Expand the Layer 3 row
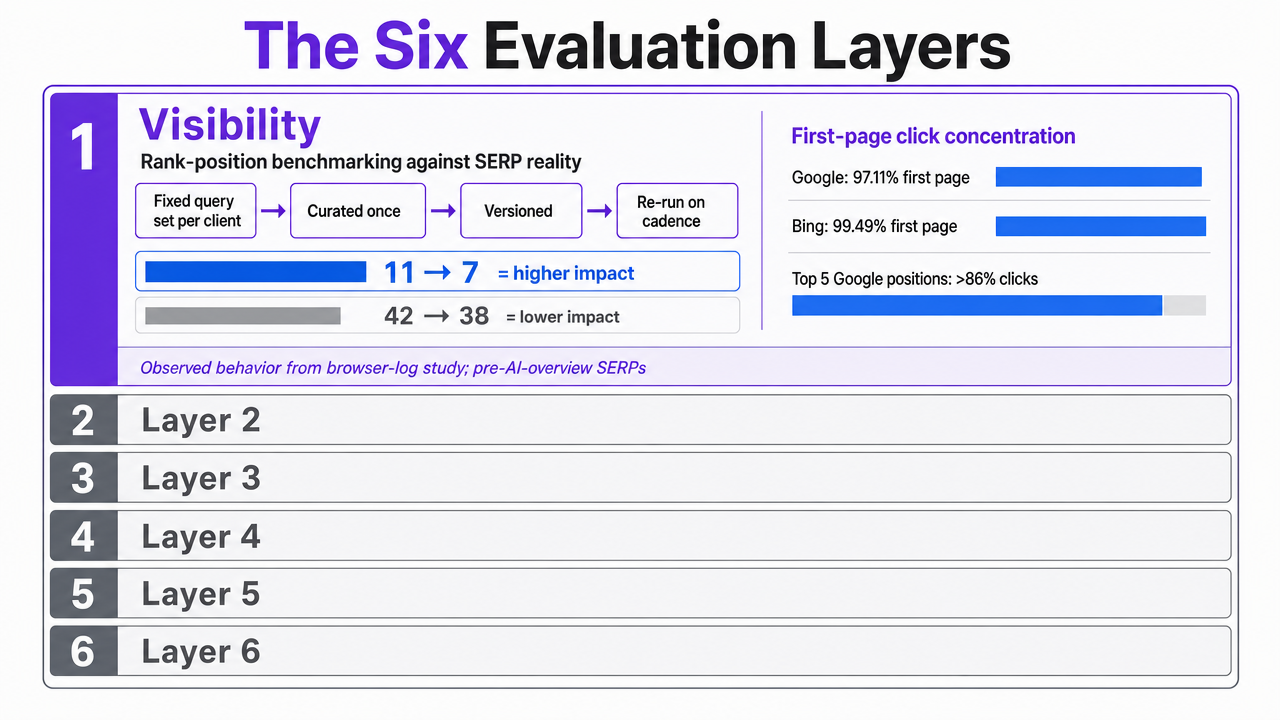 [x=640, y=478]
